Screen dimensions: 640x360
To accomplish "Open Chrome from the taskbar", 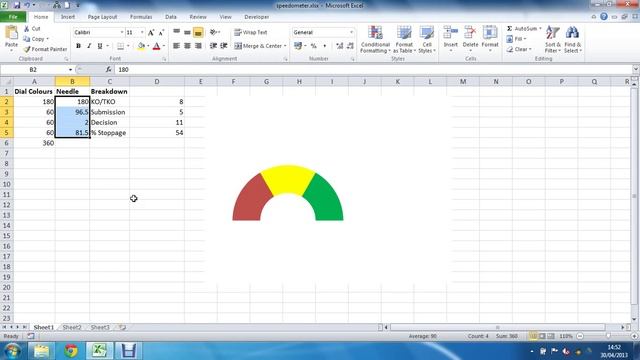I will [x=71, y=351].
